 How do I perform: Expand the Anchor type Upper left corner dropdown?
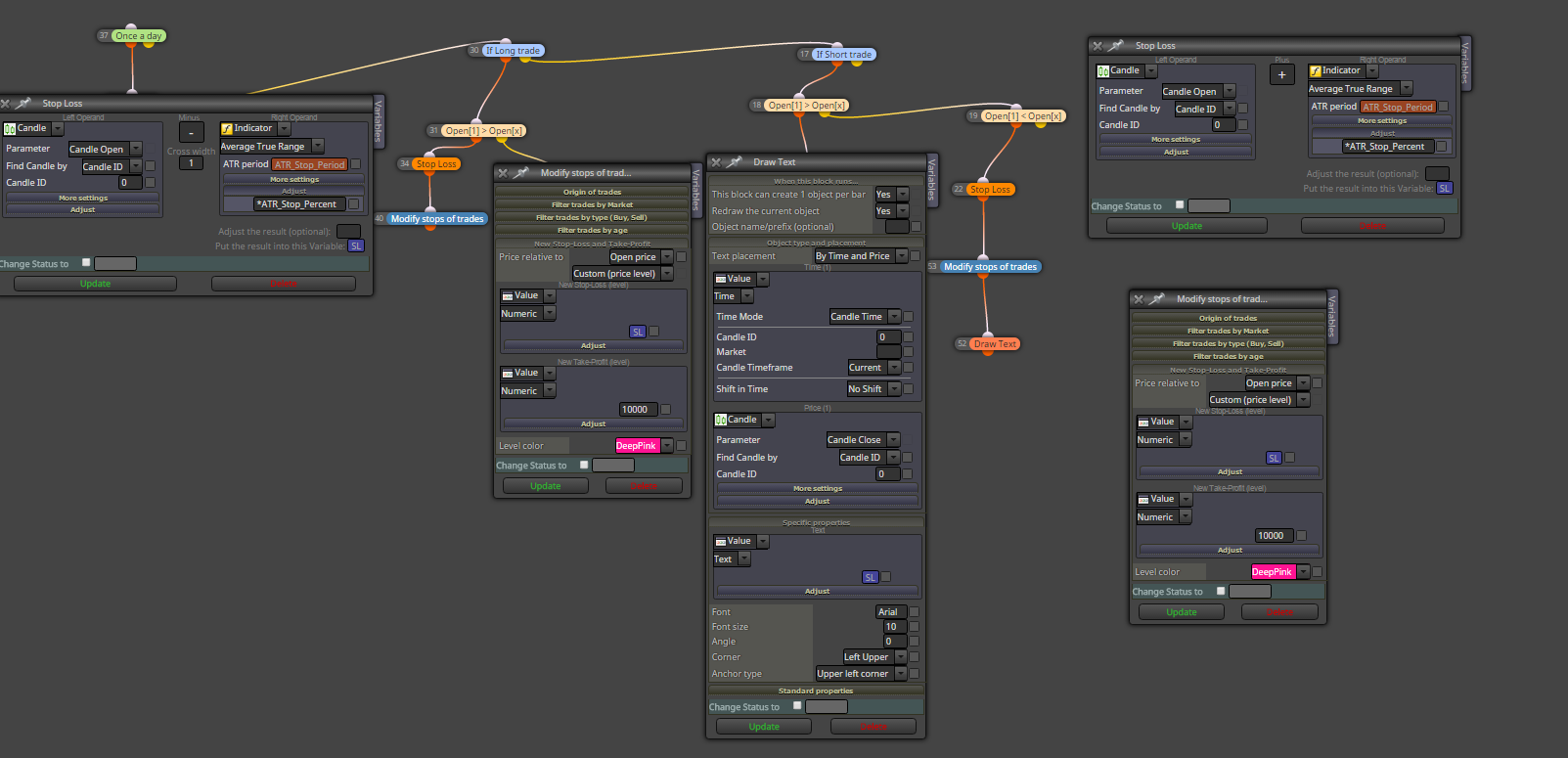click(x=861, y=673)
